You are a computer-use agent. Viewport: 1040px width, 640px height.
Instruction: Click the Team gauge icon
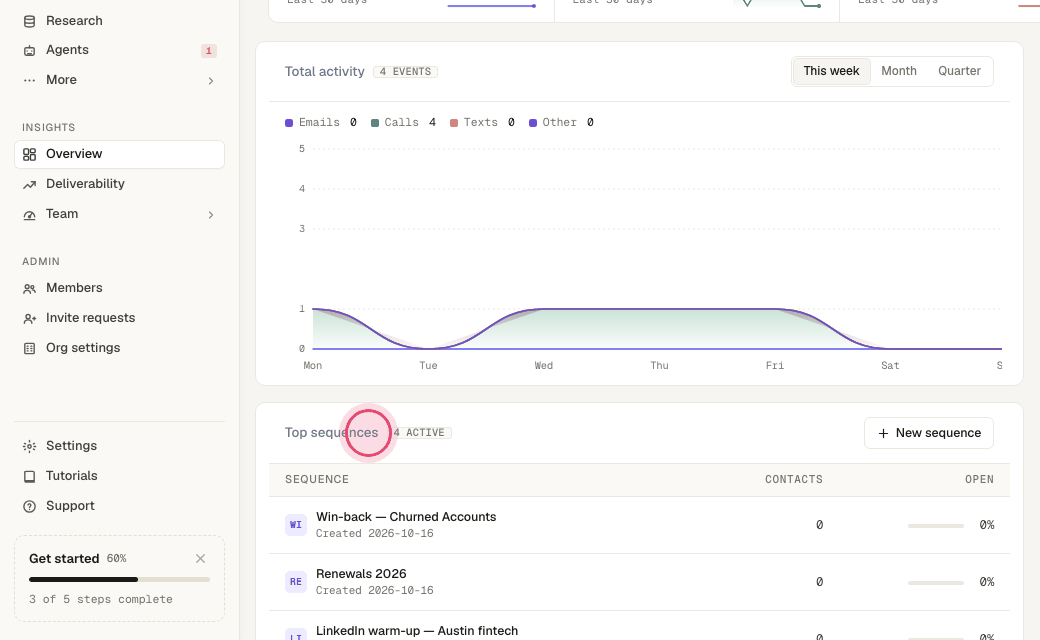pyautogui.click(x=29, y=215)
